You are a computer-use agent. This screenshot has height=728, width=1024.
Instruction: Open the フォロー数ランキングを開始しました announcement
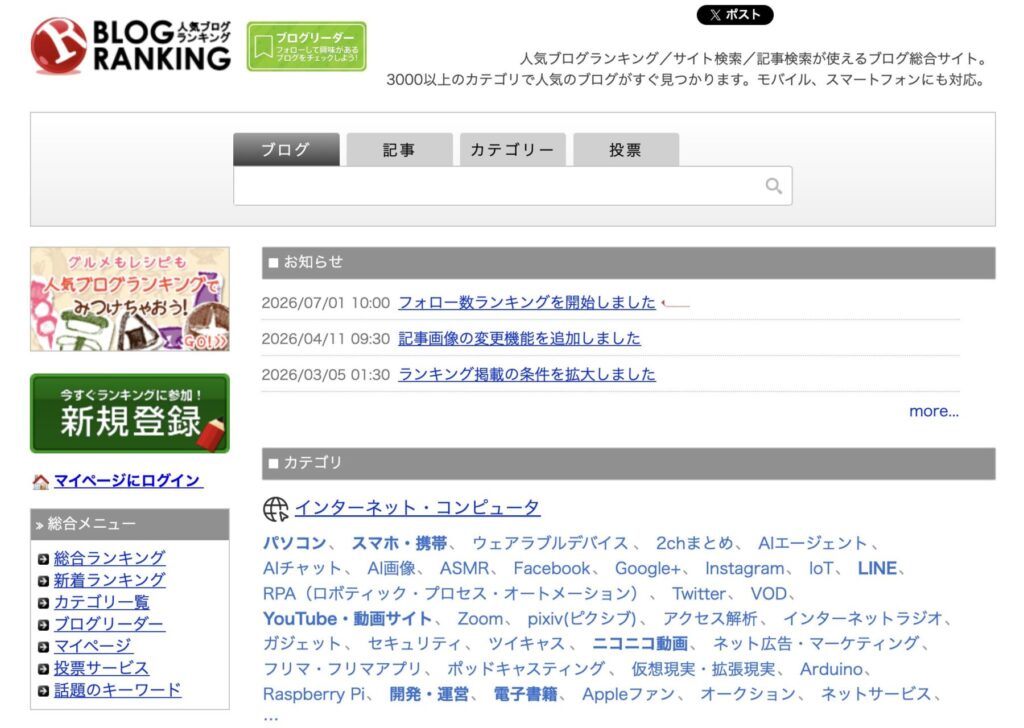(526, 302)
